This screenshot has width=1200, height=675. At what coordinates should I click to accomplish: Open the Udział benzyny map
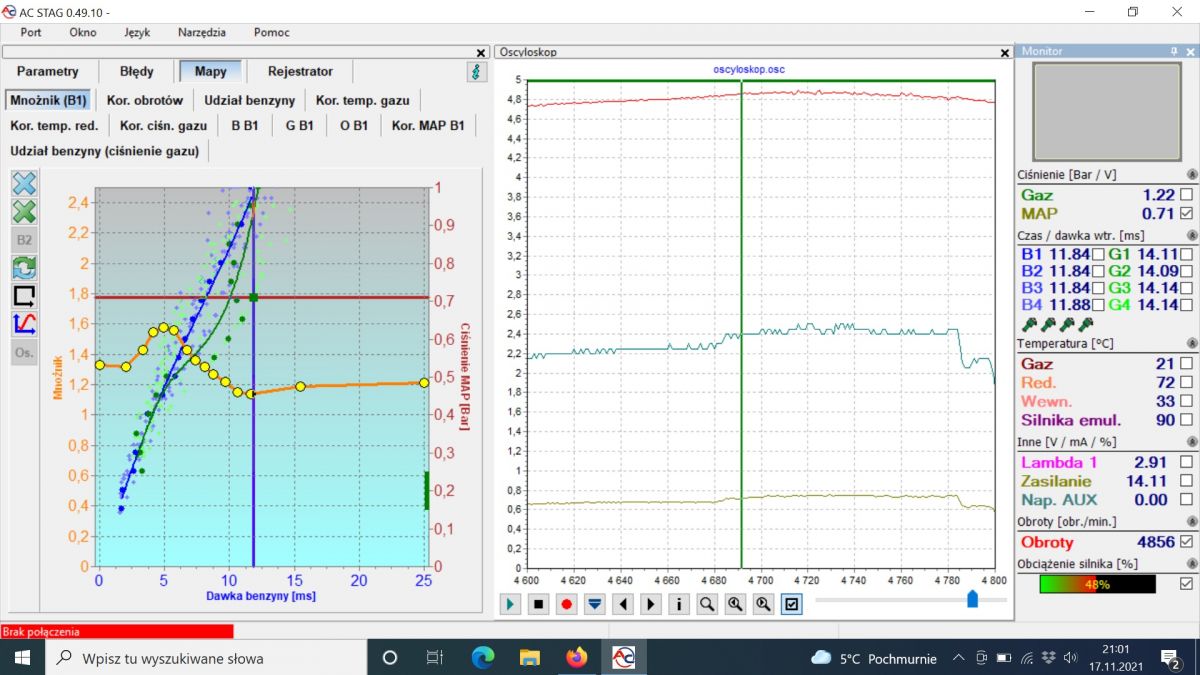[250, 100]
